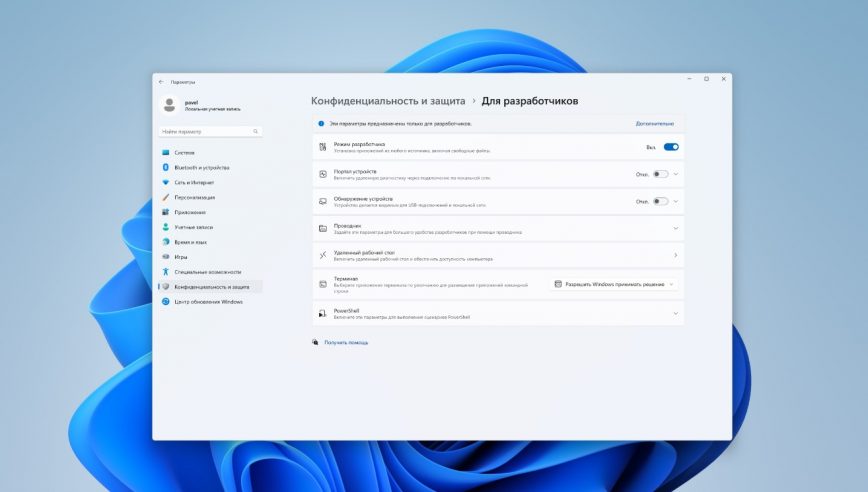The width and height of the screenshot is (868, 492).
Task: Open Удаленный рабочий стол arrow
Action: [x=675, y=255]
